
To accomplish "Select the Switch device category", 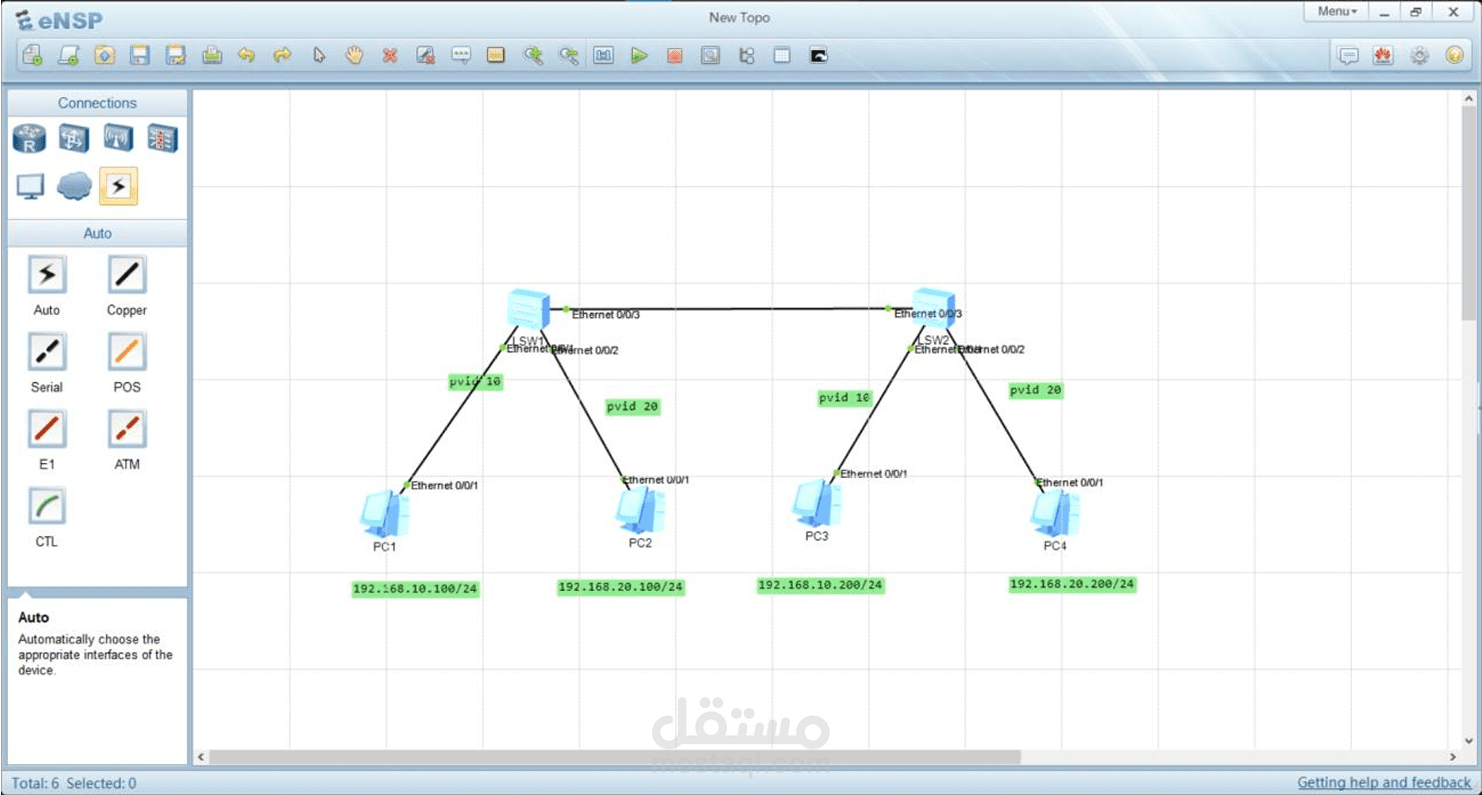I will (x=74, y=138).
